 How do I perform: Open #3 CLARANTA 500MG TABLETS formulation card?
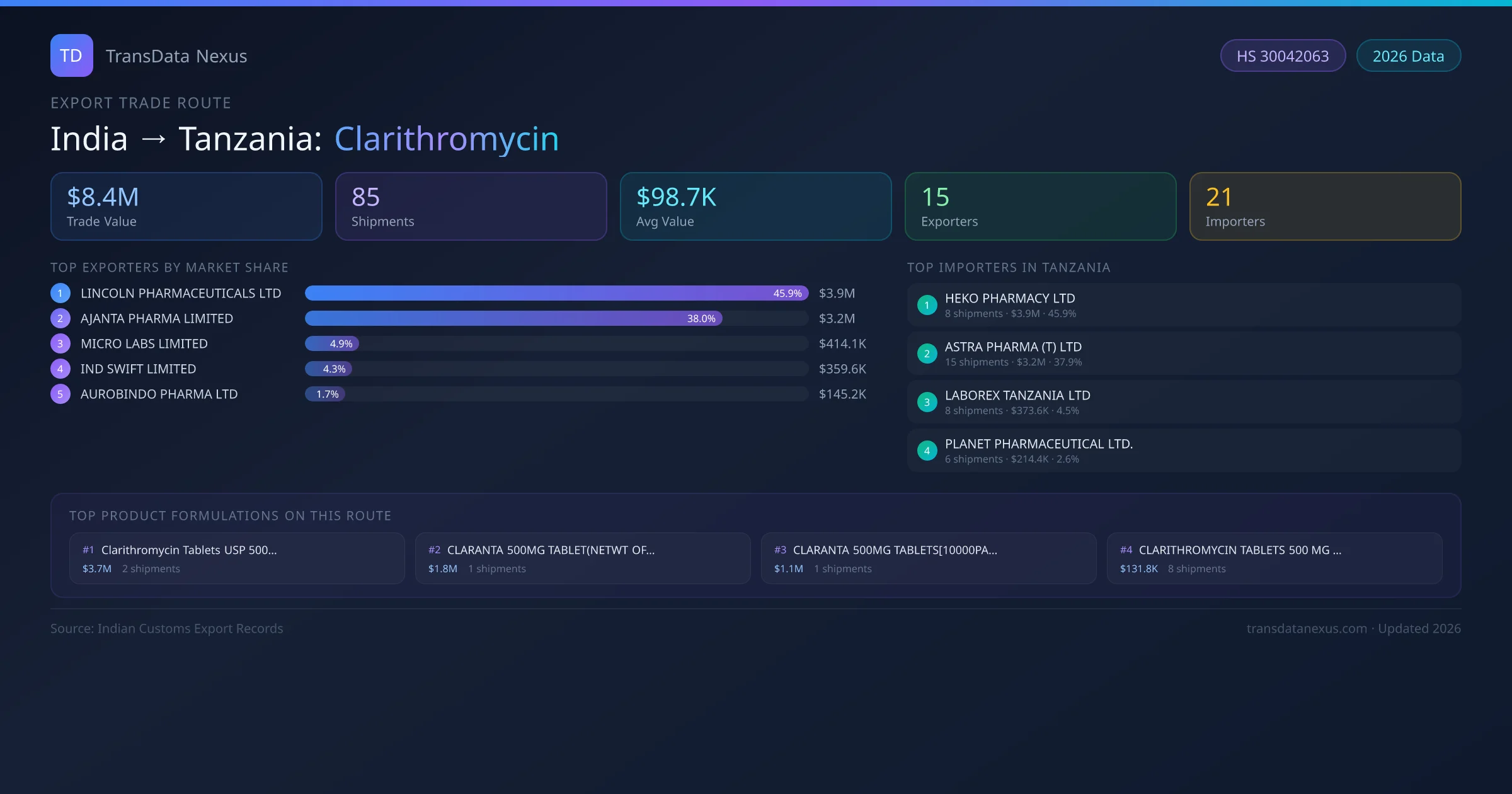coord(928,558)
